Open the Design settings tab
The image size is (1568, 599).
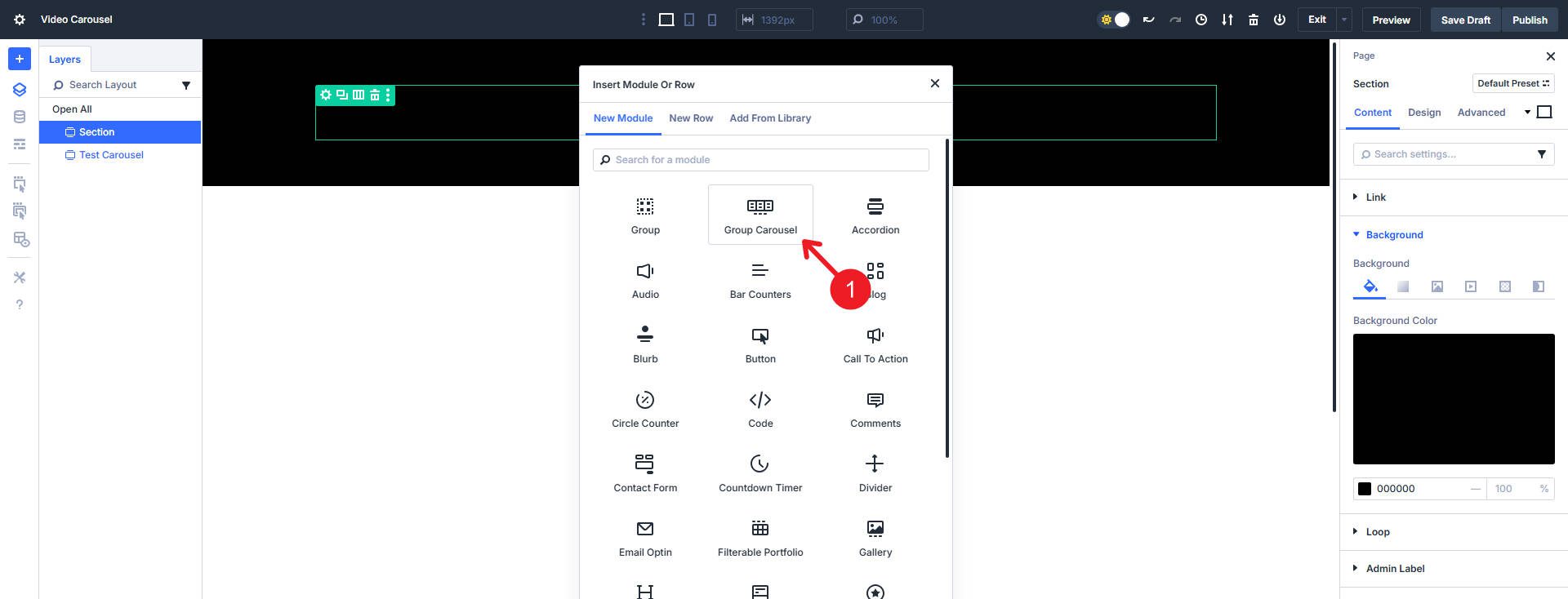[1424, 113]
